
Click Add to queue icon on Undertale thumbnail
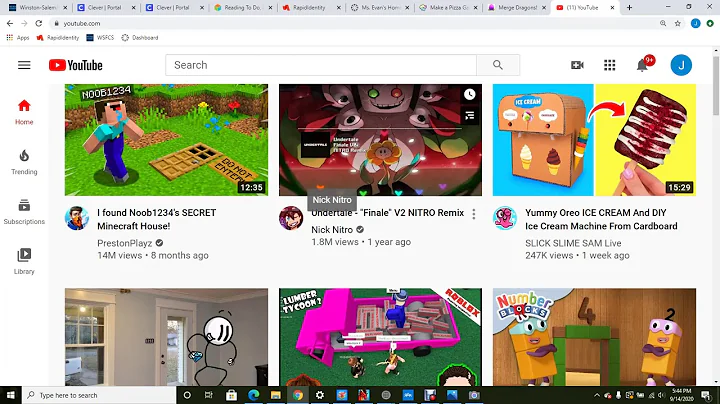click(x=469, y=116)
